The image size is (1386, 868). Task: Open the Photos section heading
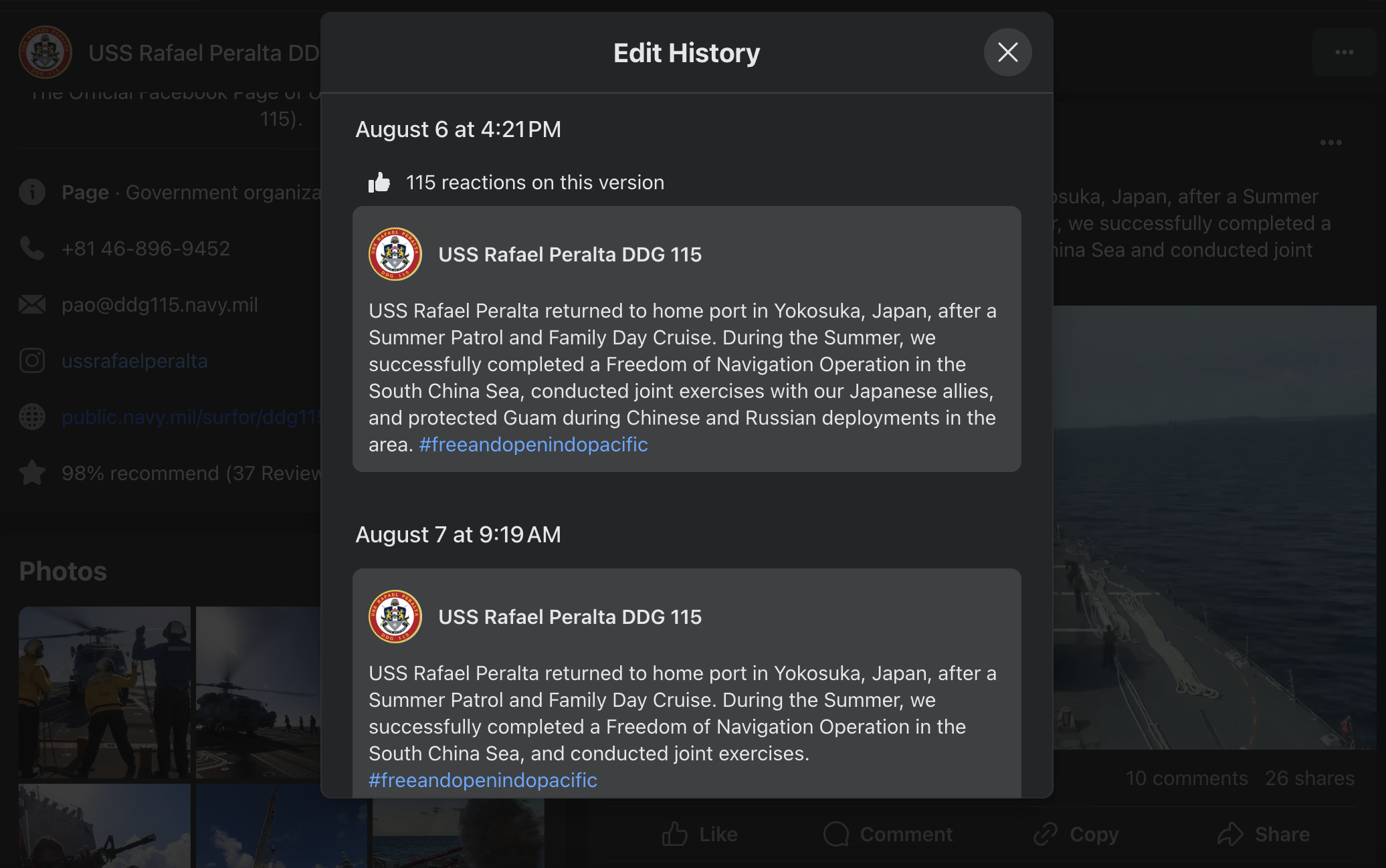pyautogui.click(x=63, y=572)
